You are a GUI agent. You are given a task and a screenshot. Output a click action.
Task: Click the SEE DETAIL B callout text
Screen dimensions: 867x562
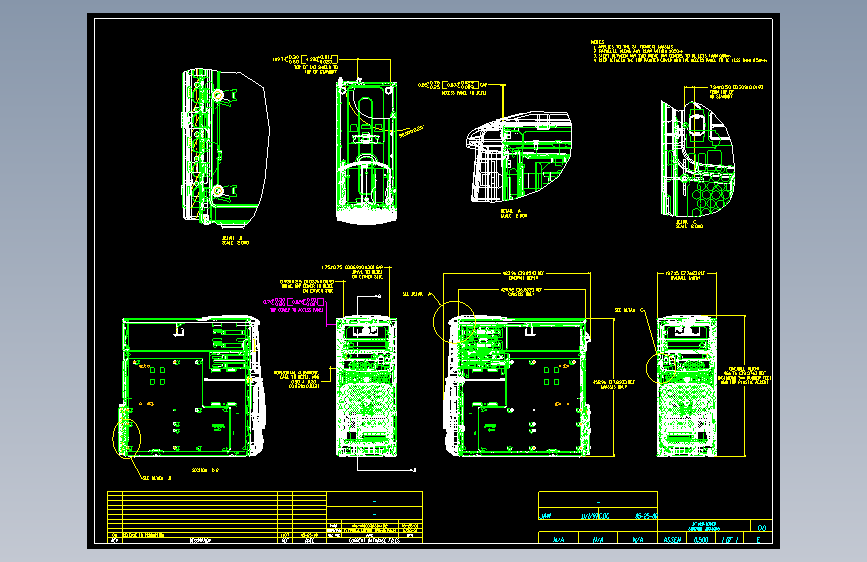[x=157, y=478]
